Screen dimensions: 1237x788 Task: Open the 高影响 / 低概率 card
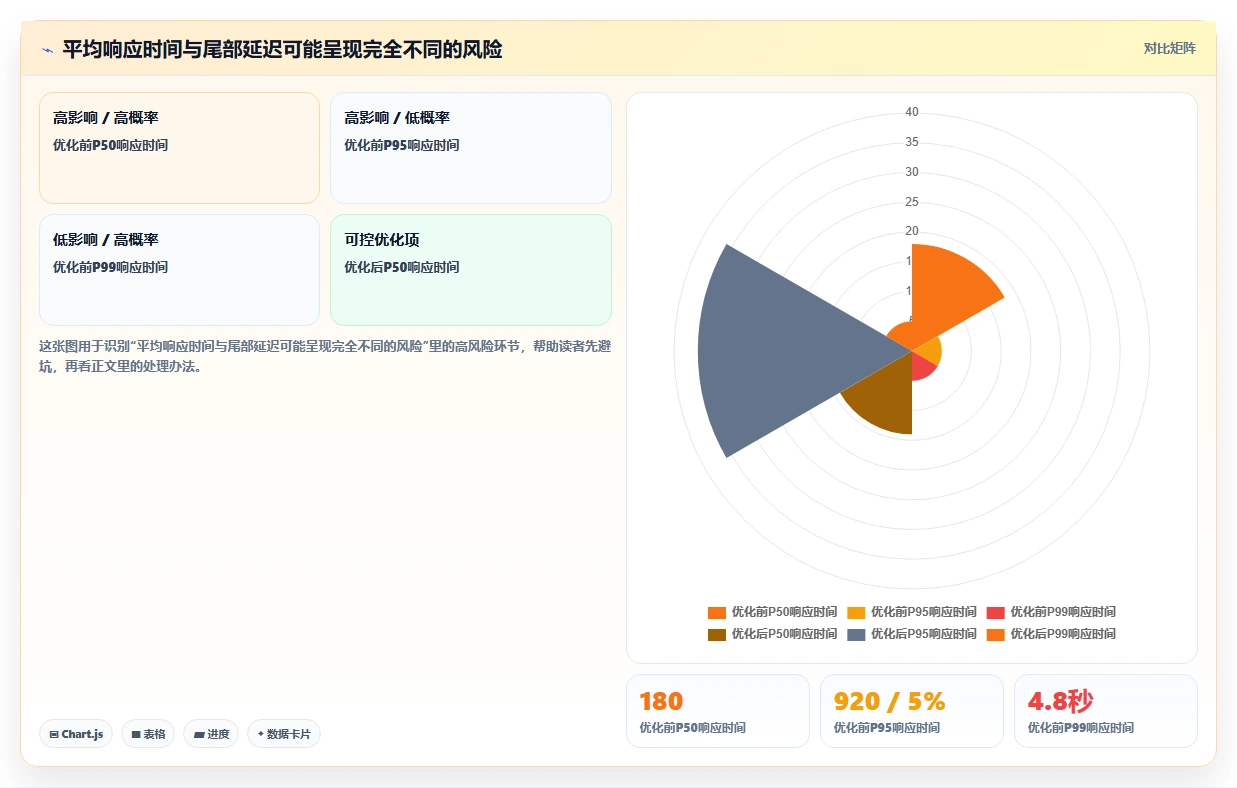pyautogui.click(x=471, y=148)
